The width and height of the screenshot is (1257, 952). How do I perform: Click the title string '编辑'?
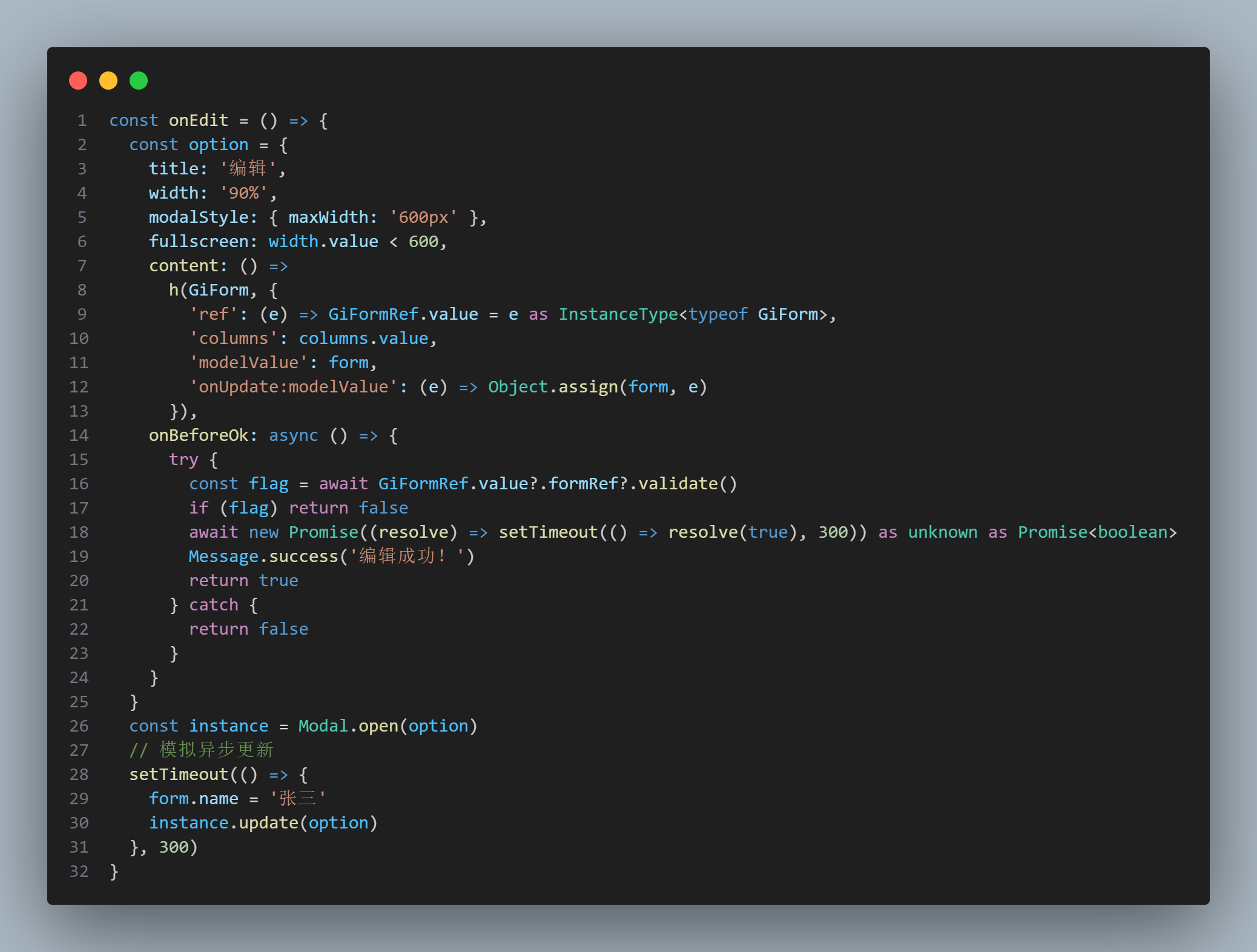pyautogui.click(x=248, y=168)
